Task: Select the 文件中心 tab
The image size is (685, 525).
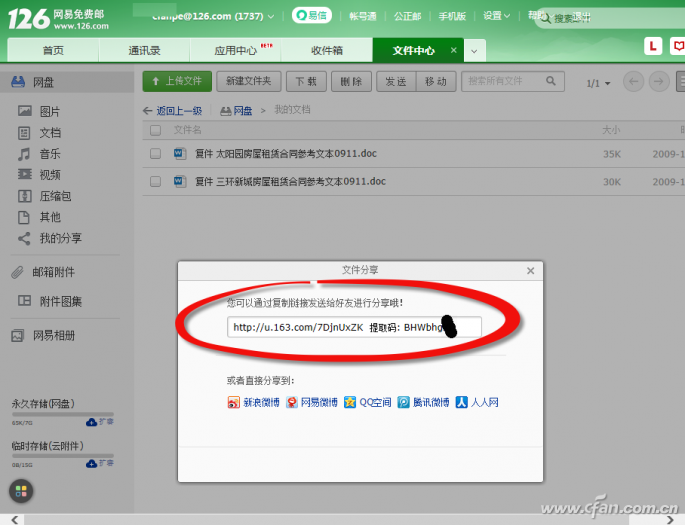Action: (x=413, y=50)
